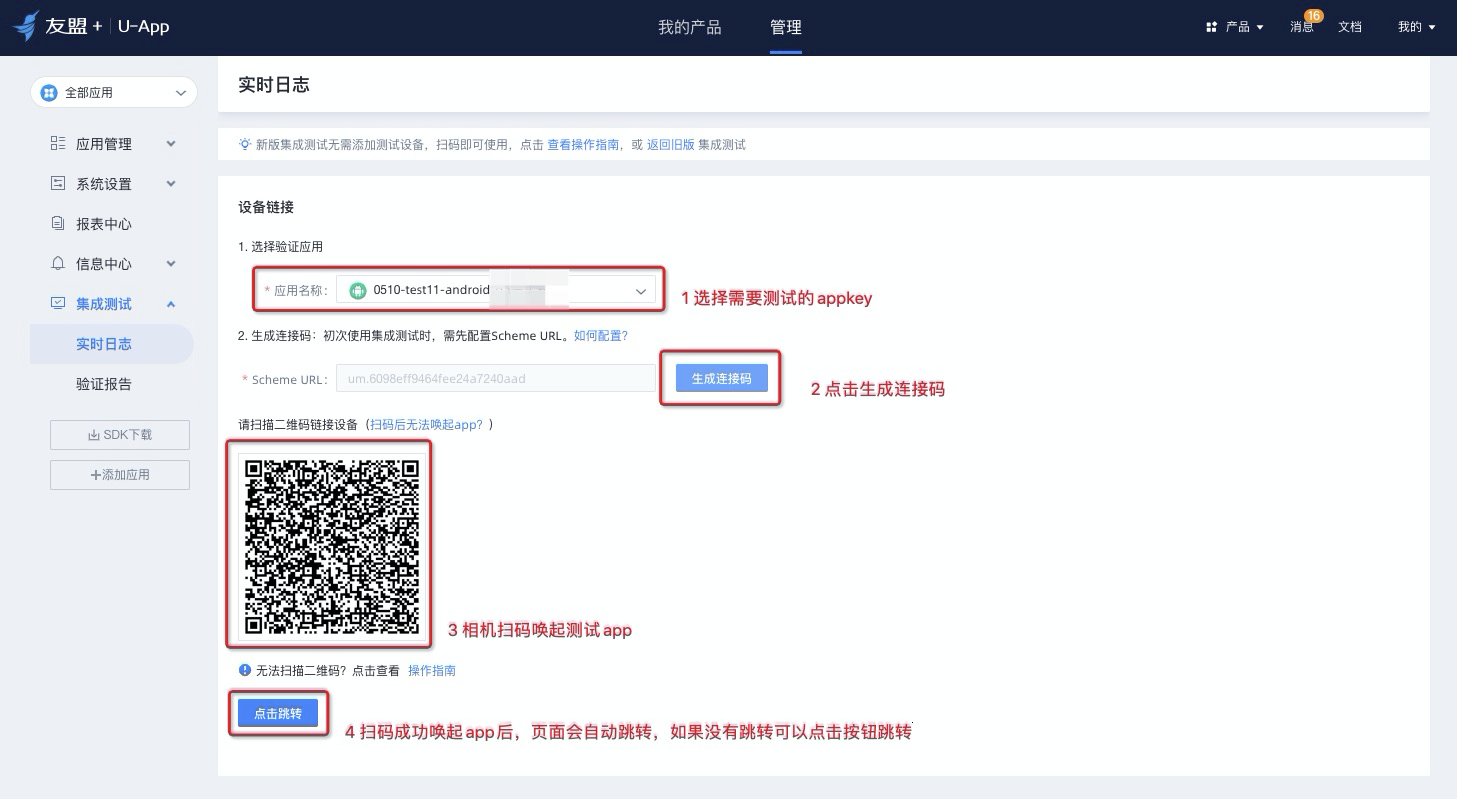Viewport: 1457px width, 799px height.
Task: Click the 应用名称 field label
Action: (x=300, y=291)
